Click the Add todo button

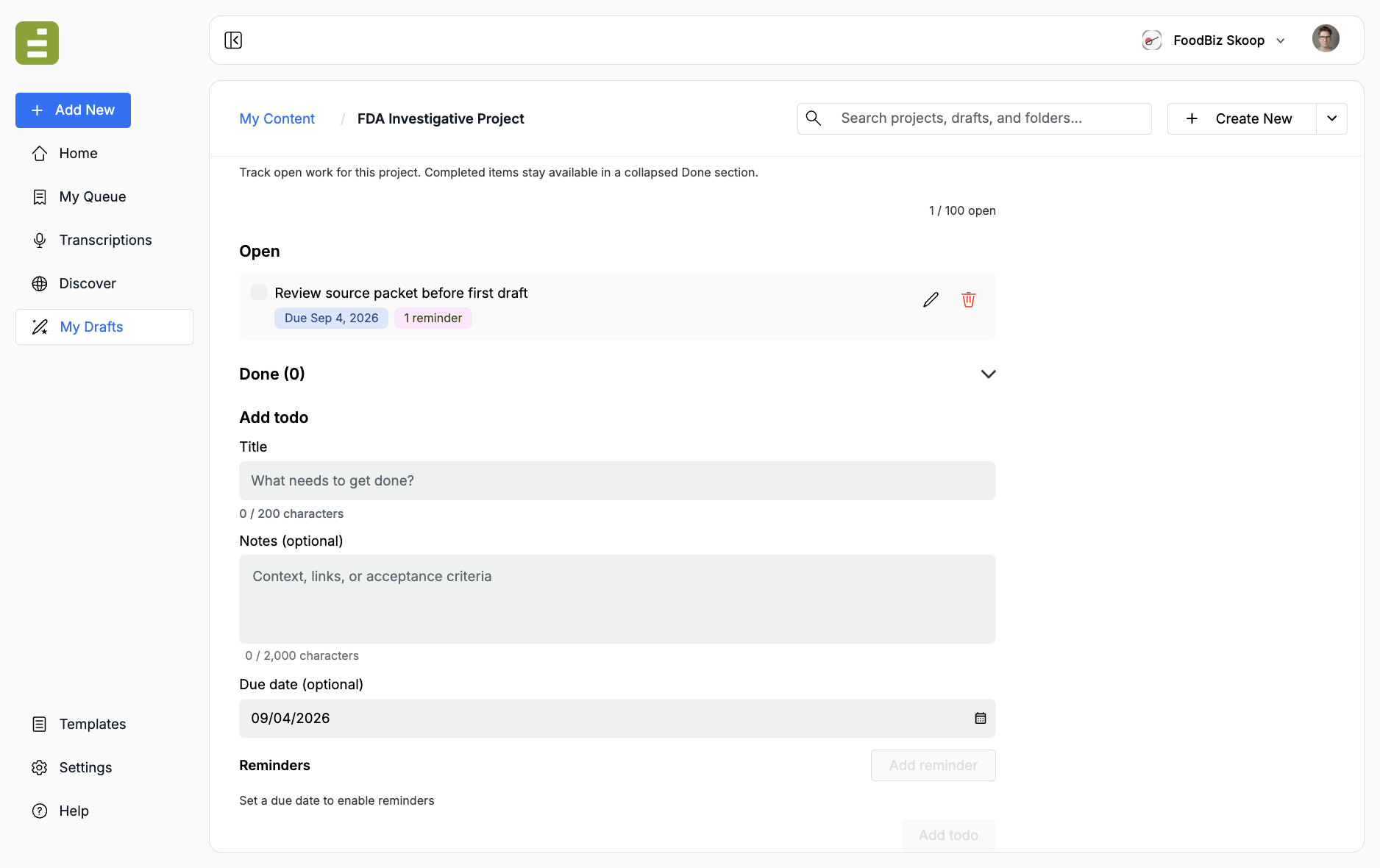point(948,835)
